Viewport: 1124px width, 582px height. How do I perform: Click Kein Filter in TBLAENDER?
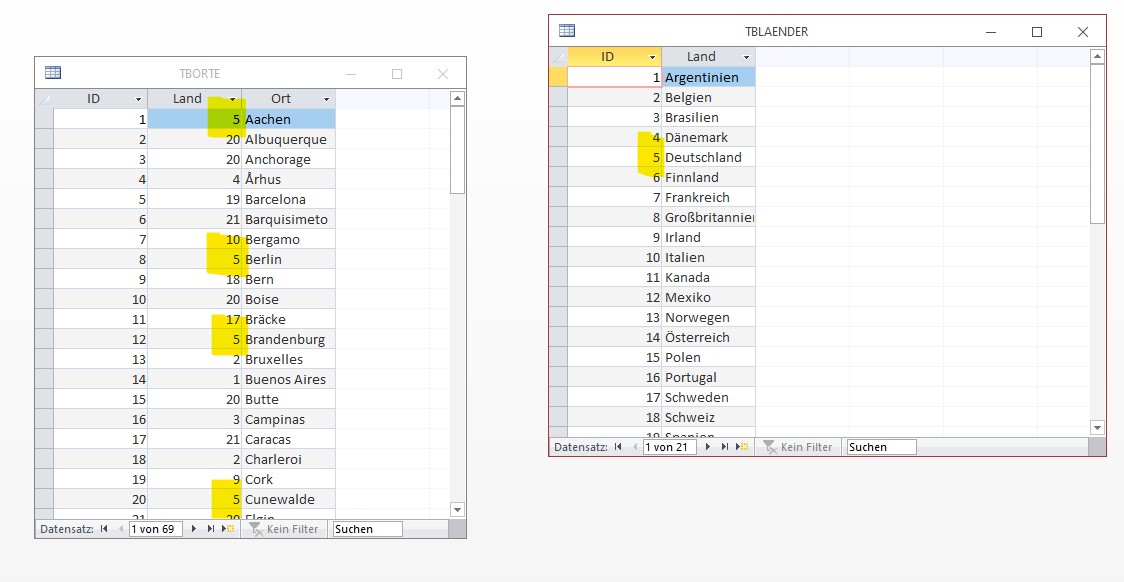coord(797,447)
